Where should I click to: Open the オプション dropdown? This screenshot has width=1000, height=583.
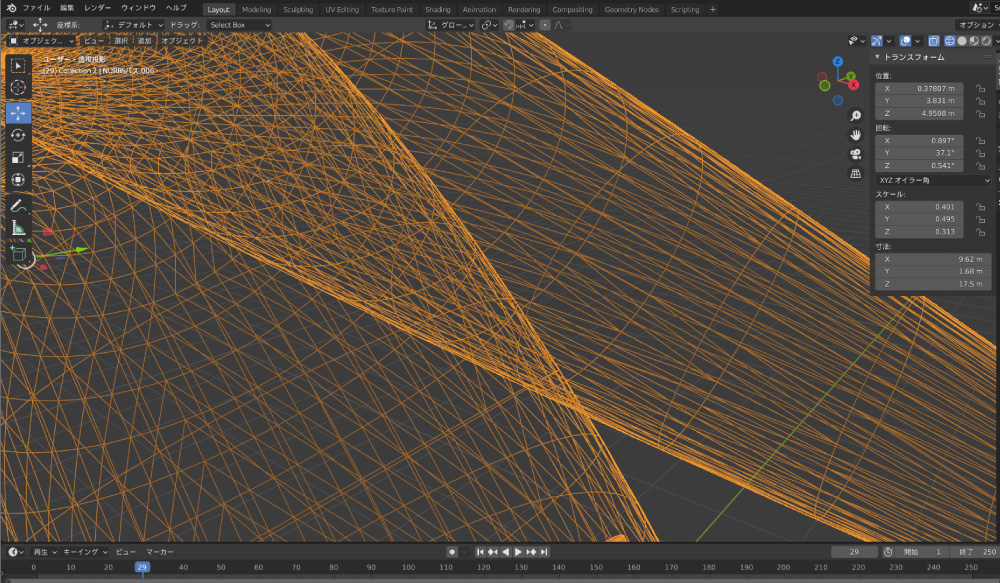pyautogui.click(x=977, y=25)
